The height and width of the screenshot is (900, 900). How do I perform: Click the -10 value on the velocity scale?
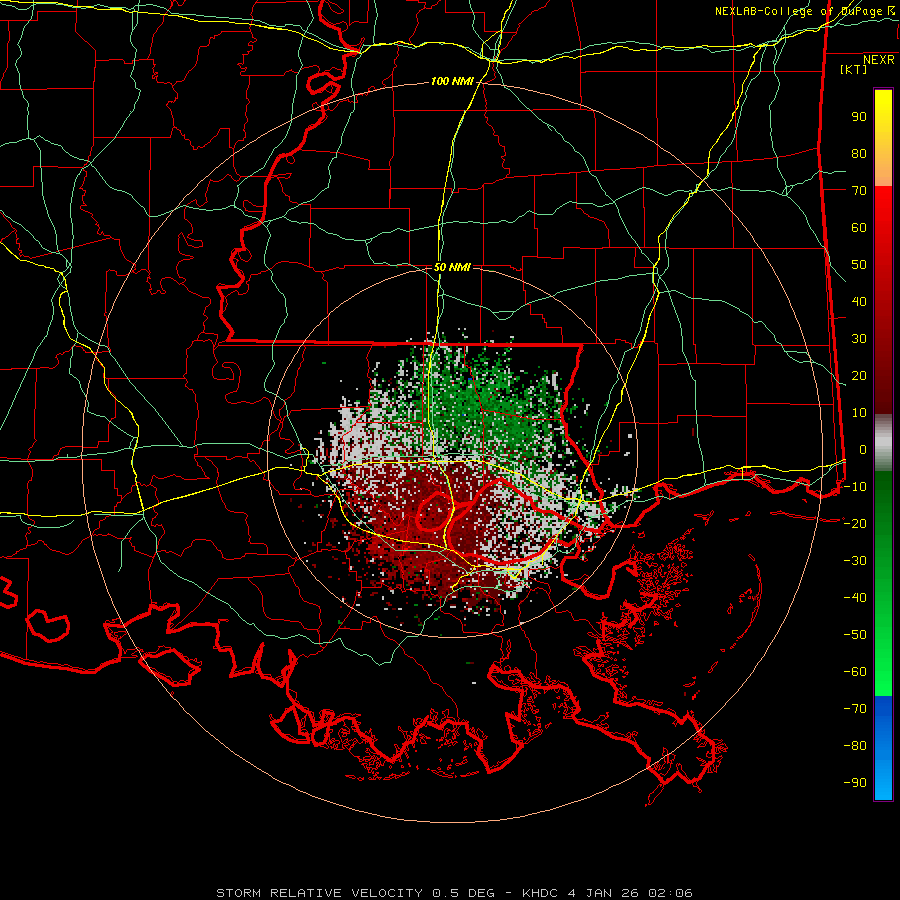(855, 487)
